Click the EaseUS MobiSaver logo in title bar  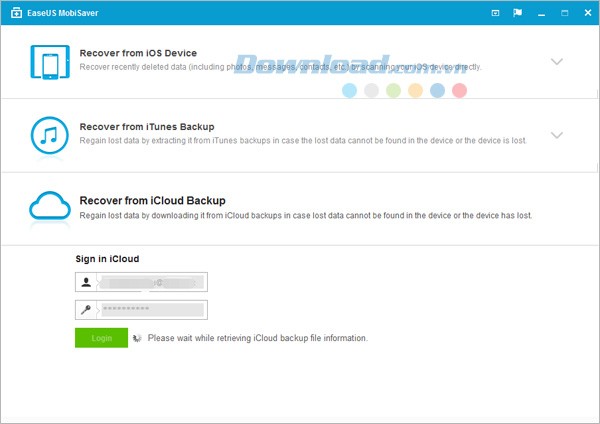(x=16, y=13)
